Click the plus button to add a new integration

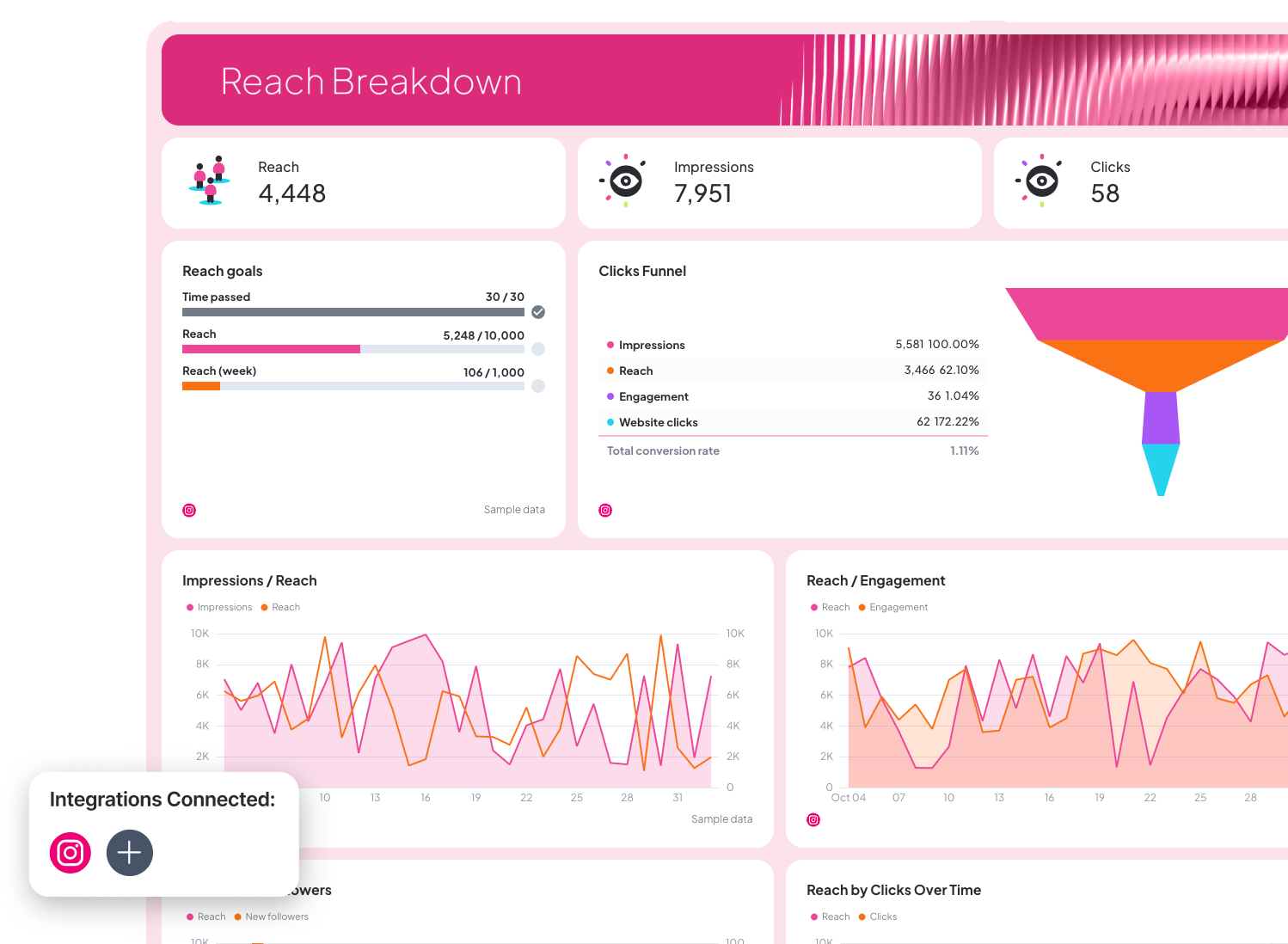129,853
